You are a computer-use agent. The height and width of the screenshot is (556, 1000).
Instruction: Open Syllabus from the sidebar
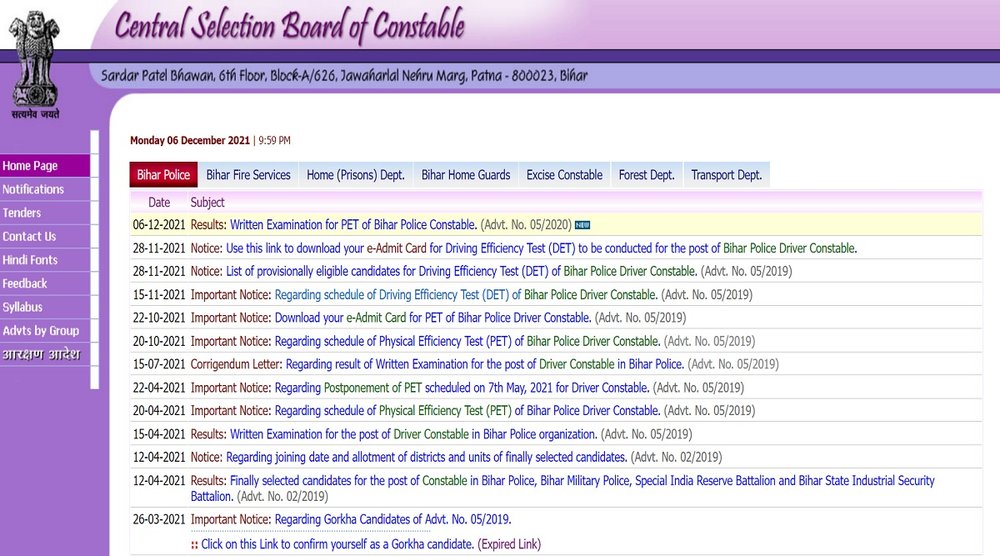coord(23,307)
